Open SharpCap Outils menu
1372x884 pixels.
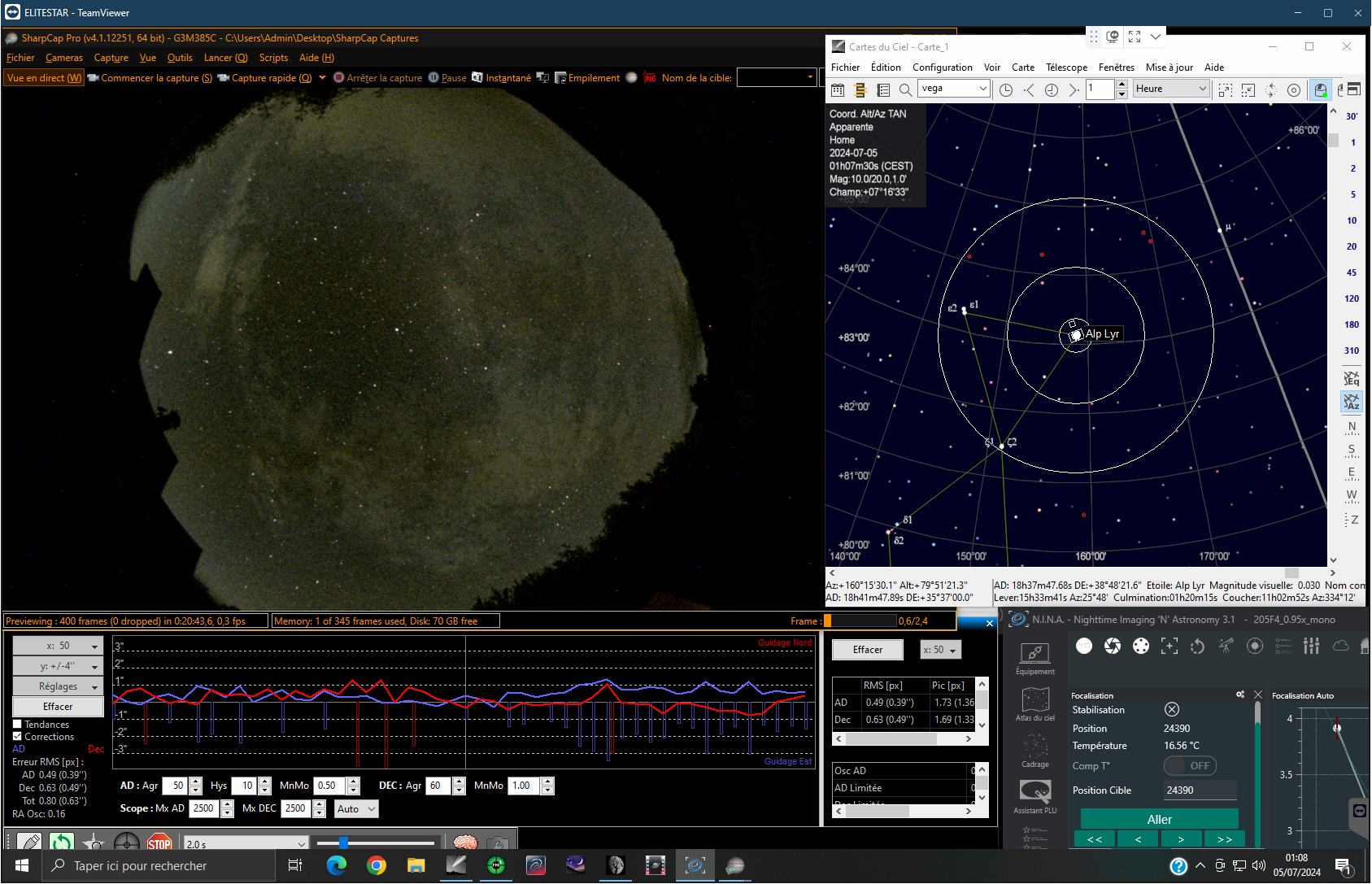(x=180, y=58)
